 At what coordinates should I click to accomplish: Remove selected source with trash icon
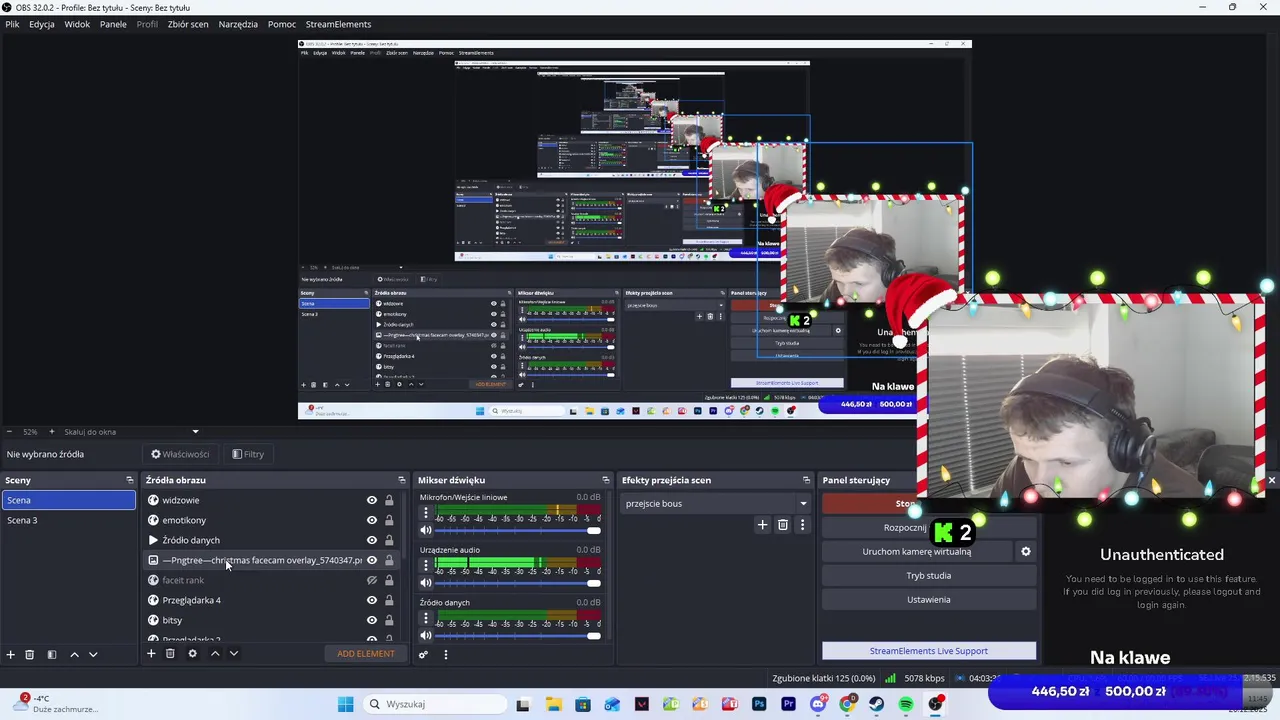click(170, 654)
